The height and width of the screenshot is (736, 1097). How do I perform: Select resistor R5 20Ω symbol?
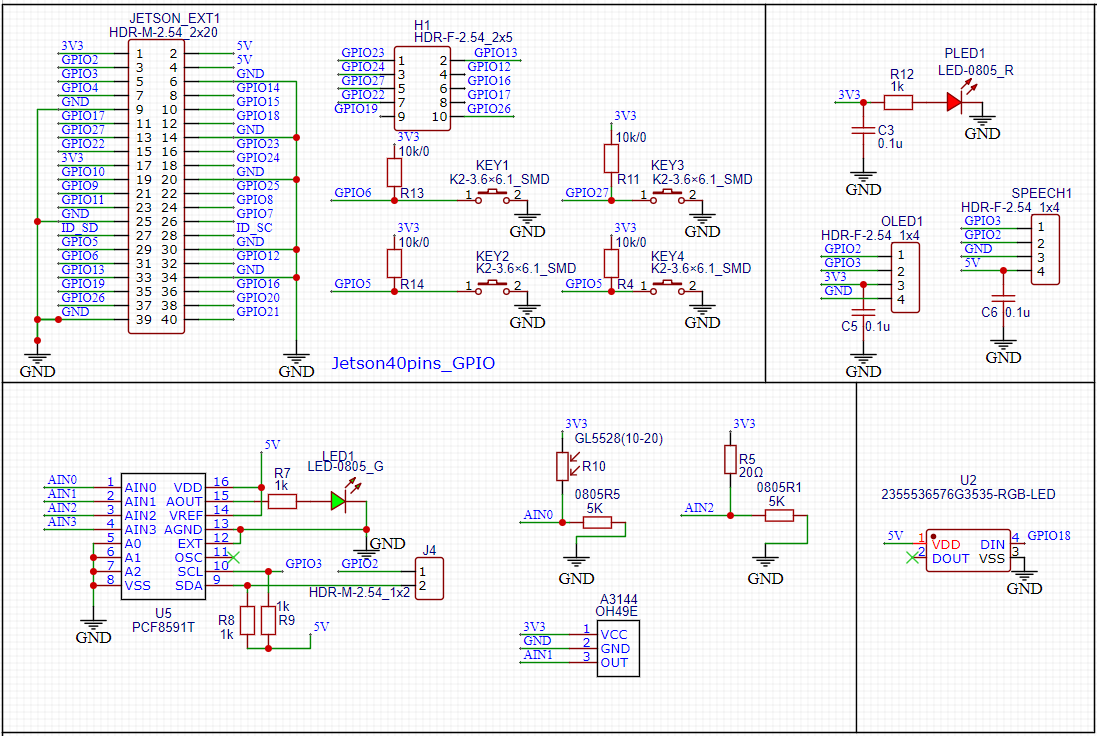point(730,460)
